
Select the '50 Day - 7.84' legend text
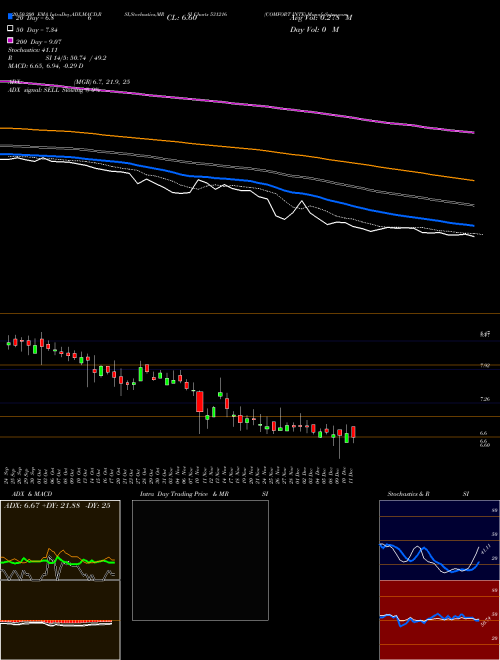[x=37, y=30]
